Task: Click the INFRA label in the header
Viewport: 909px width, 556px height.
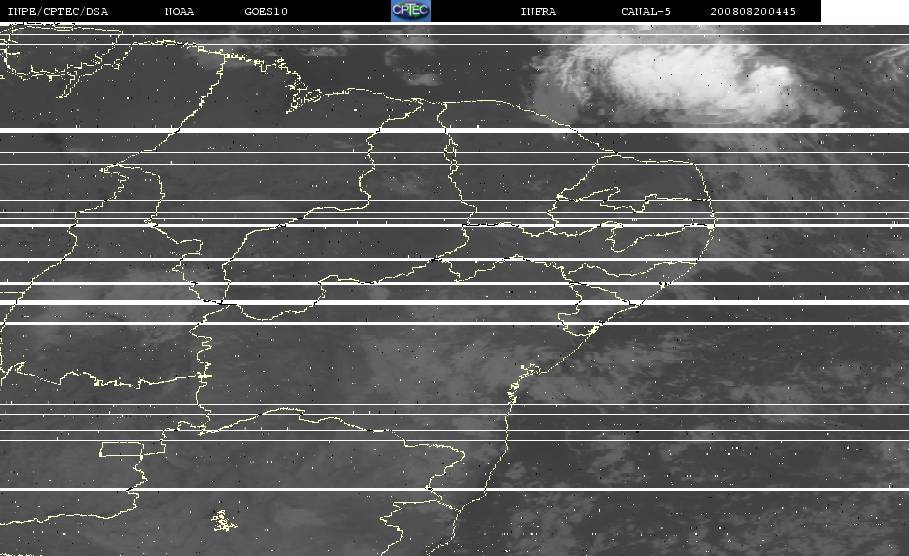Action: 538,11
